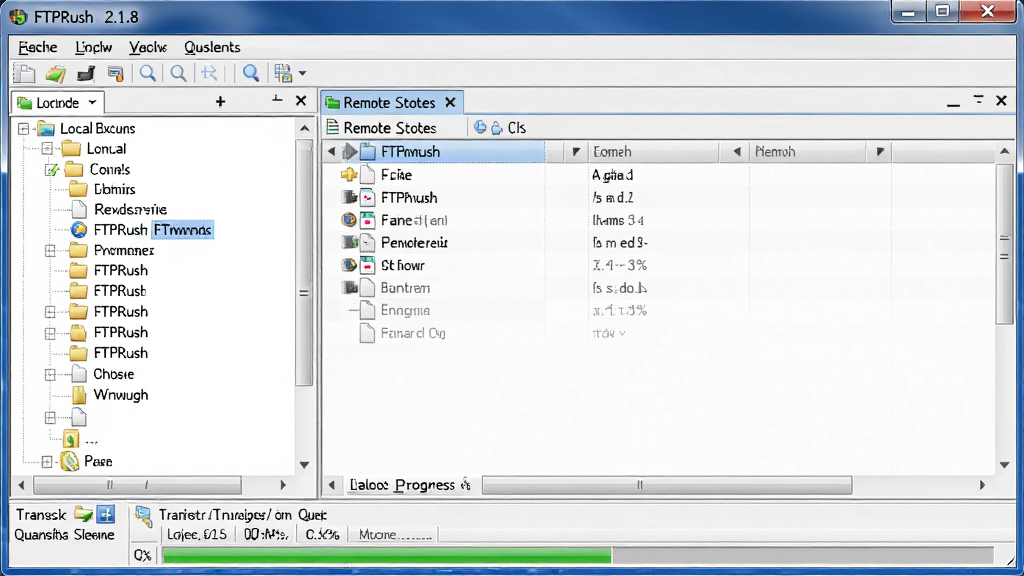This screenshot has height=576, width=1024.
Task: Click the green transfer progress bar
Action: click(x=387, y=556)
